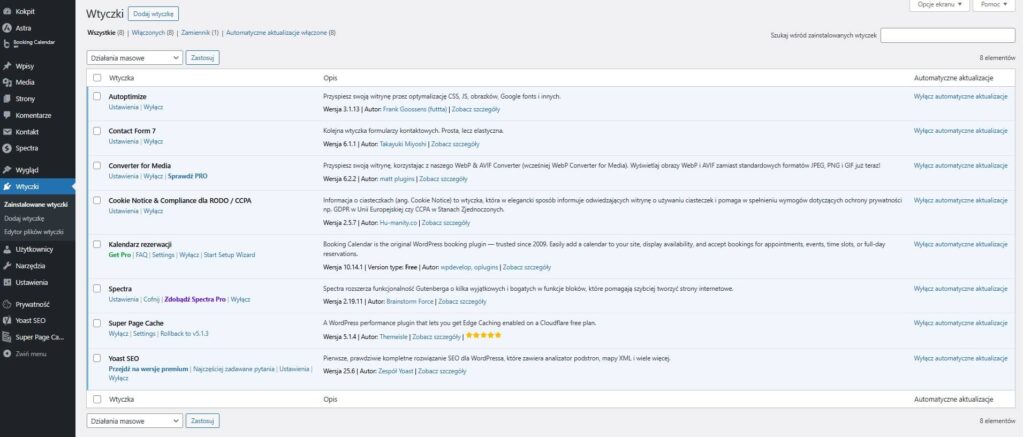1024x437 pixels.
Task: Click the Wtyczki plug icon
Action: (x=7, y=186)
